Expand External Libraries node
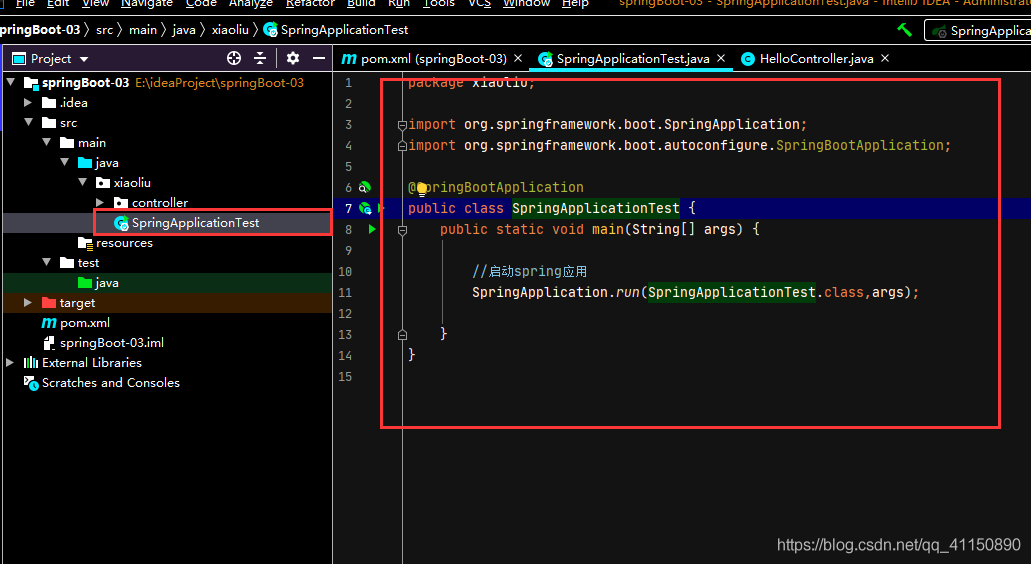1031x564 pixels. tap(10, 363)
